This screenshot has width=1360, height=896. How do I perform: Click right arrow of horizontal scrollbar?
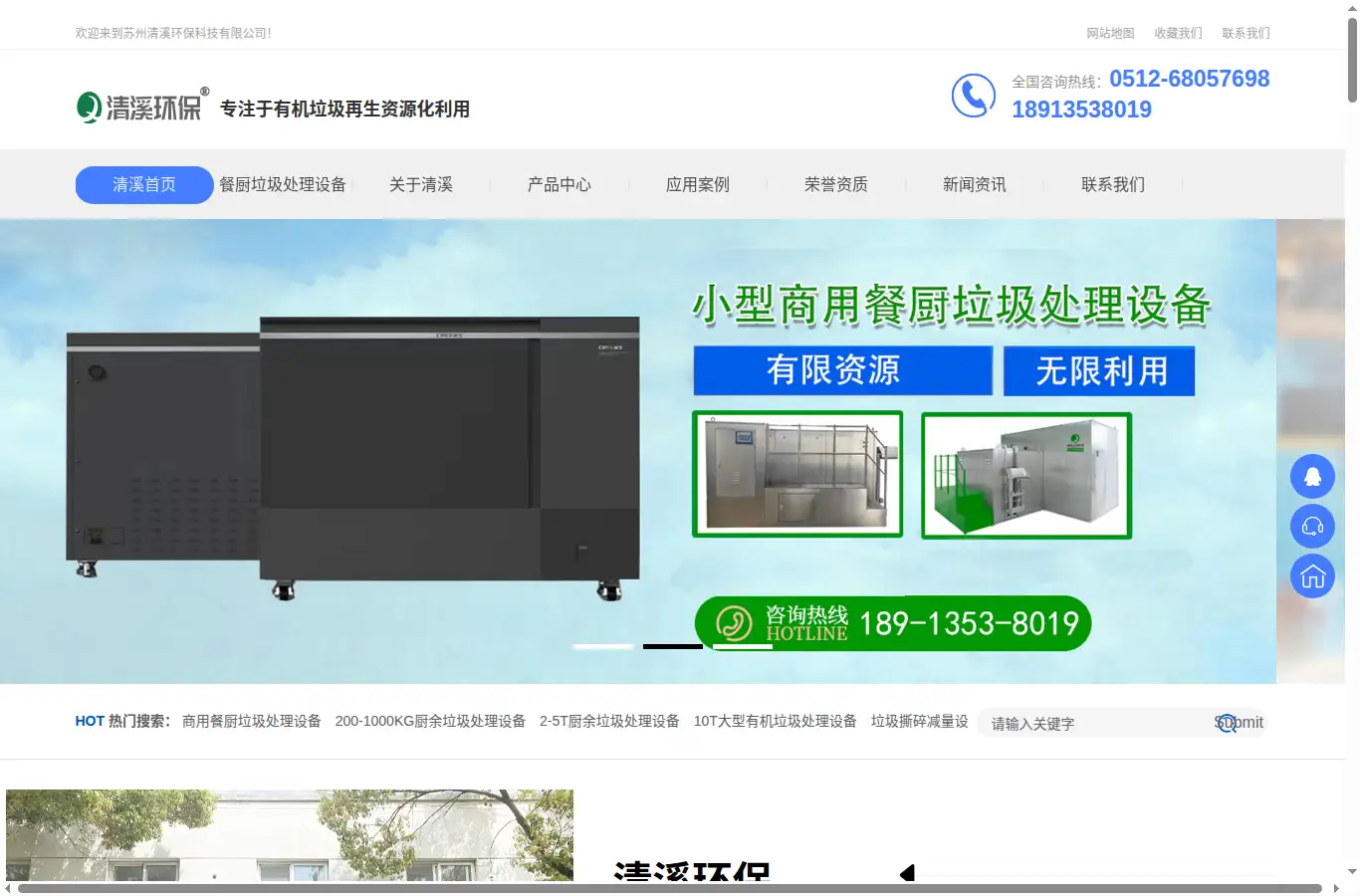click(x=1336, y=888)
